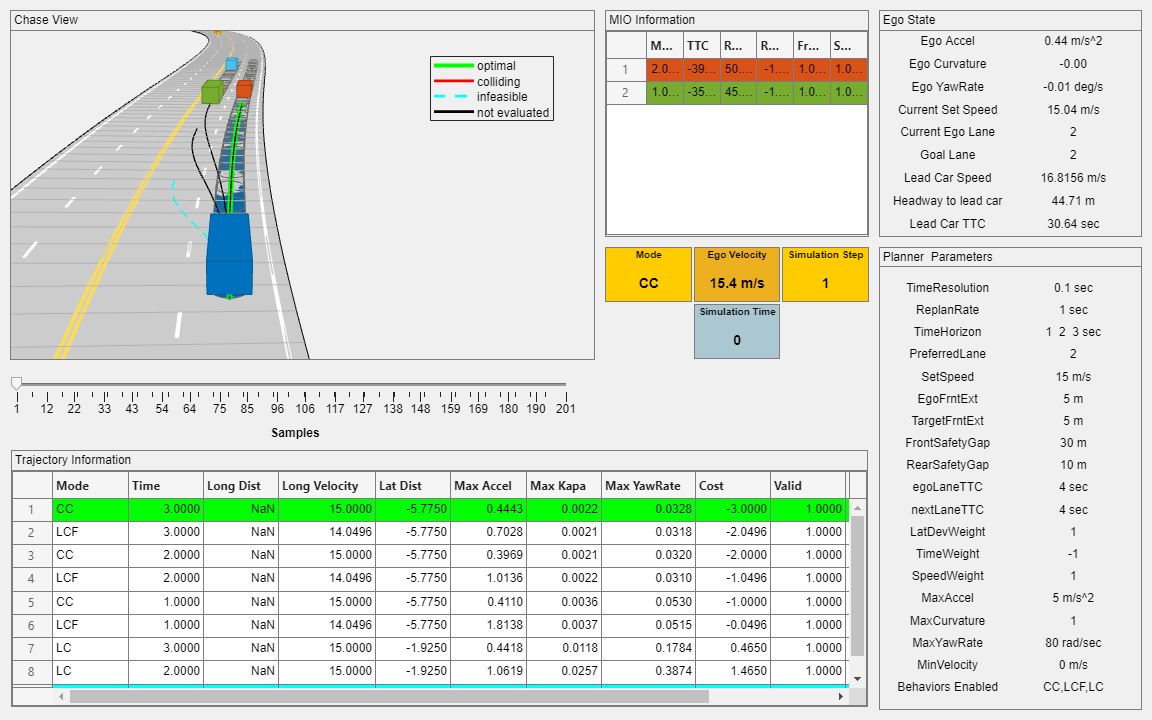
Task: Click the blue ego vehicle in Chase View
Action: coord(230,255)
